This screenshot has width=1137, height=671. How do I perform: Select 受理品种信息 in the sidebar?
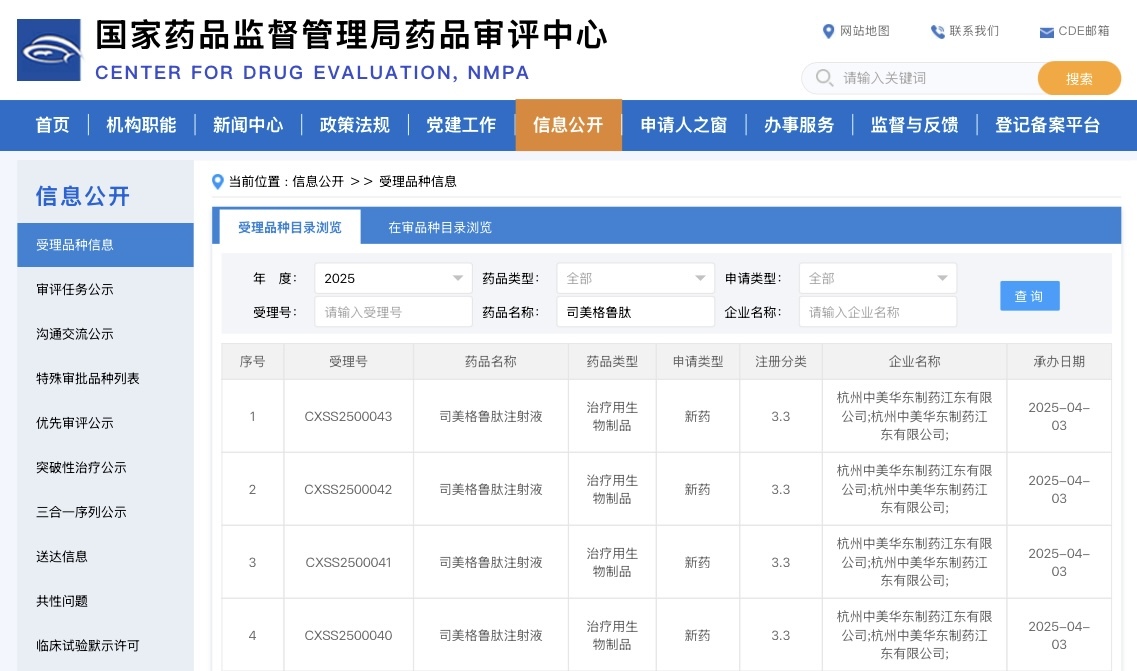(x=105, y=245)
